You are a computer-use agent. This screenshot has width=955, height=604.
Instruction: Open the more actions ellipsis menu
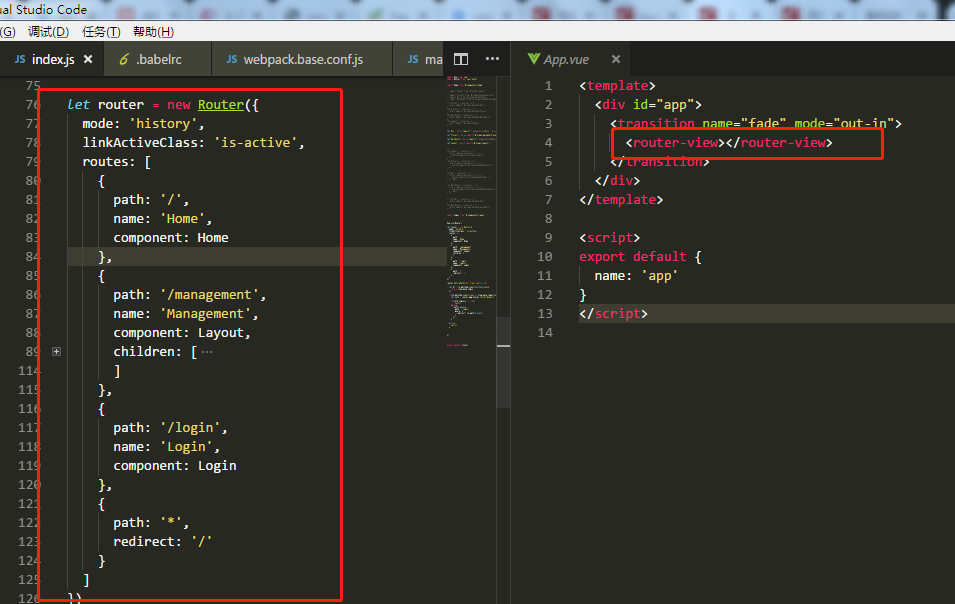point(492,59)
